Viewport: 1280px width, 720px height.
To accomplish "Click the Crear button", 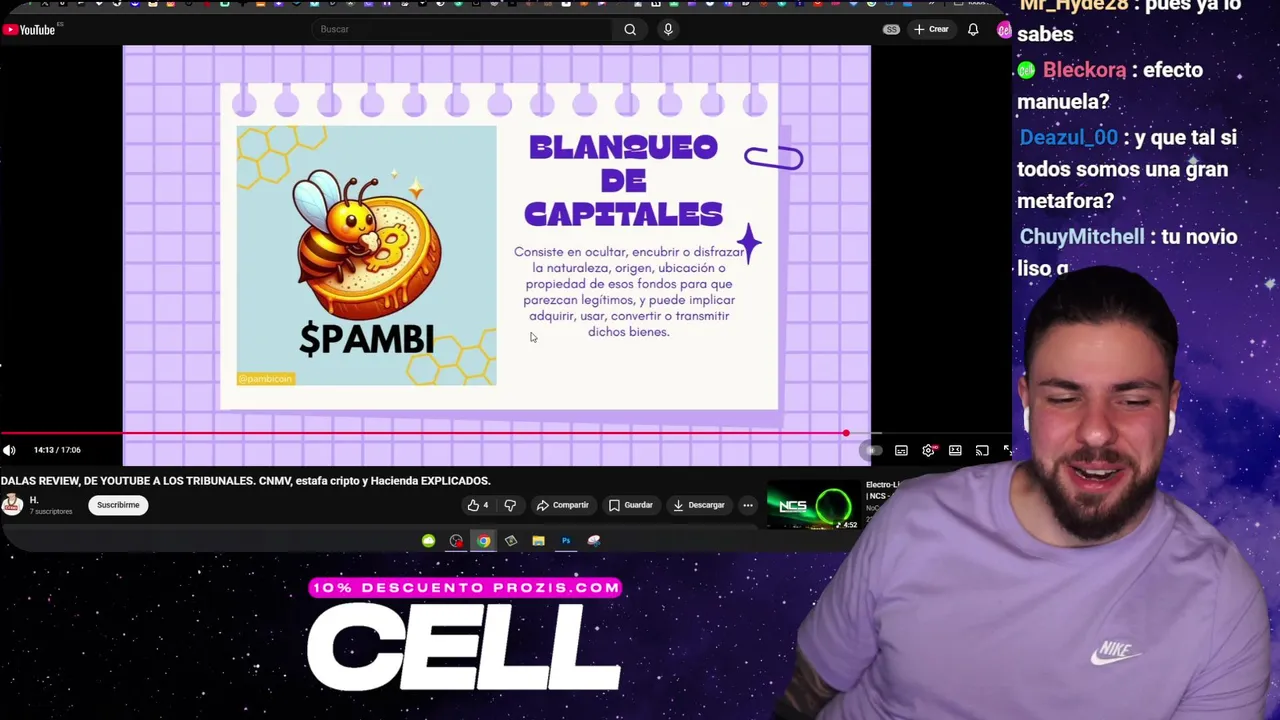I will click(931, 29).
